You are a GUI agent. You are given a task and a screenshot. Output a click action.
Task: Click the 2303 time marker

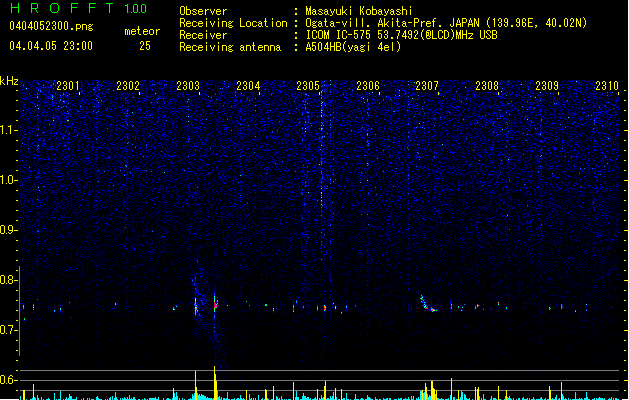coord(188,86)
